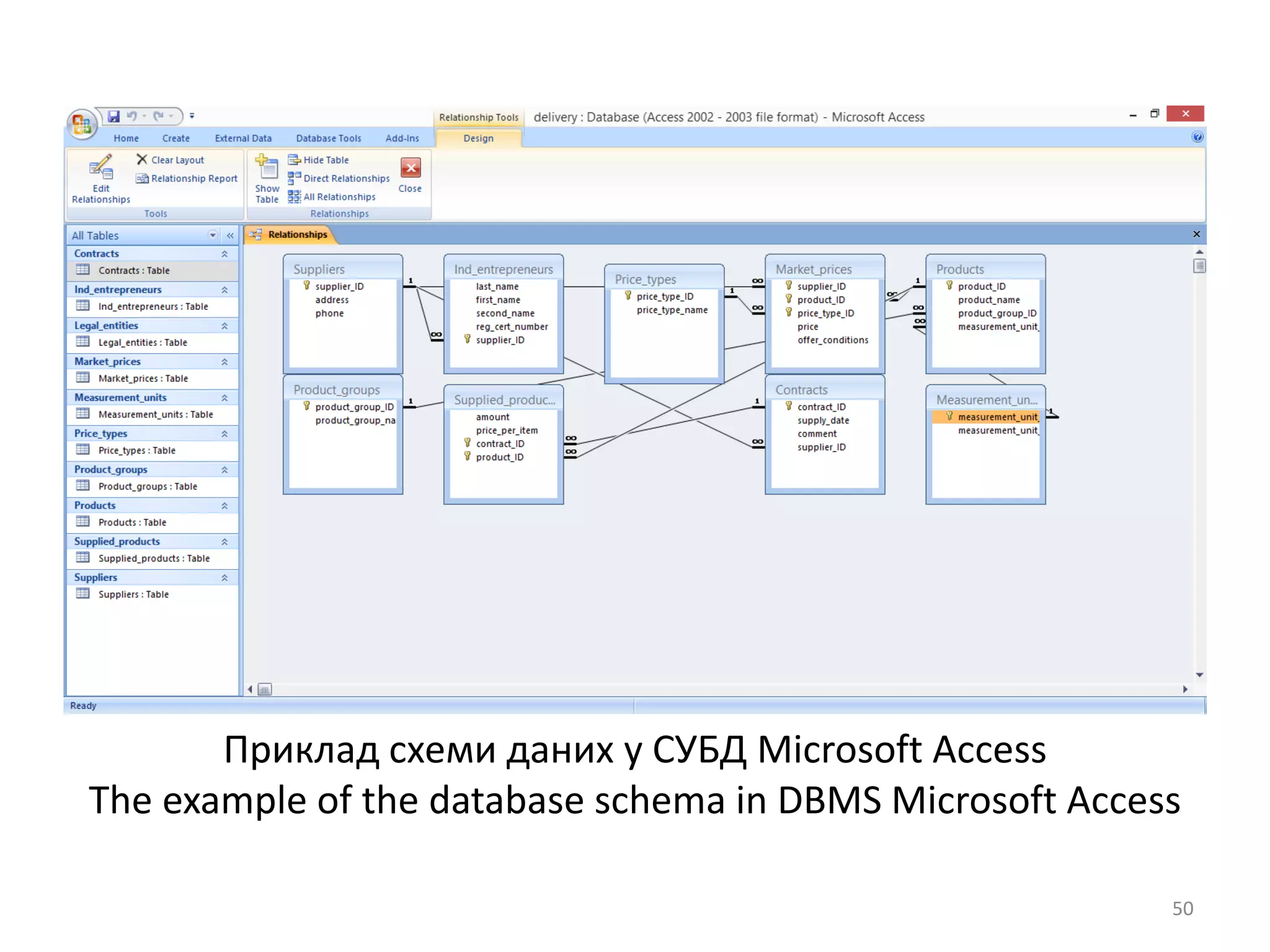This screenshot has width=1270, height=952.
Task: Select price_per_item in Supplied_products box
Action: tap(507, 430)
